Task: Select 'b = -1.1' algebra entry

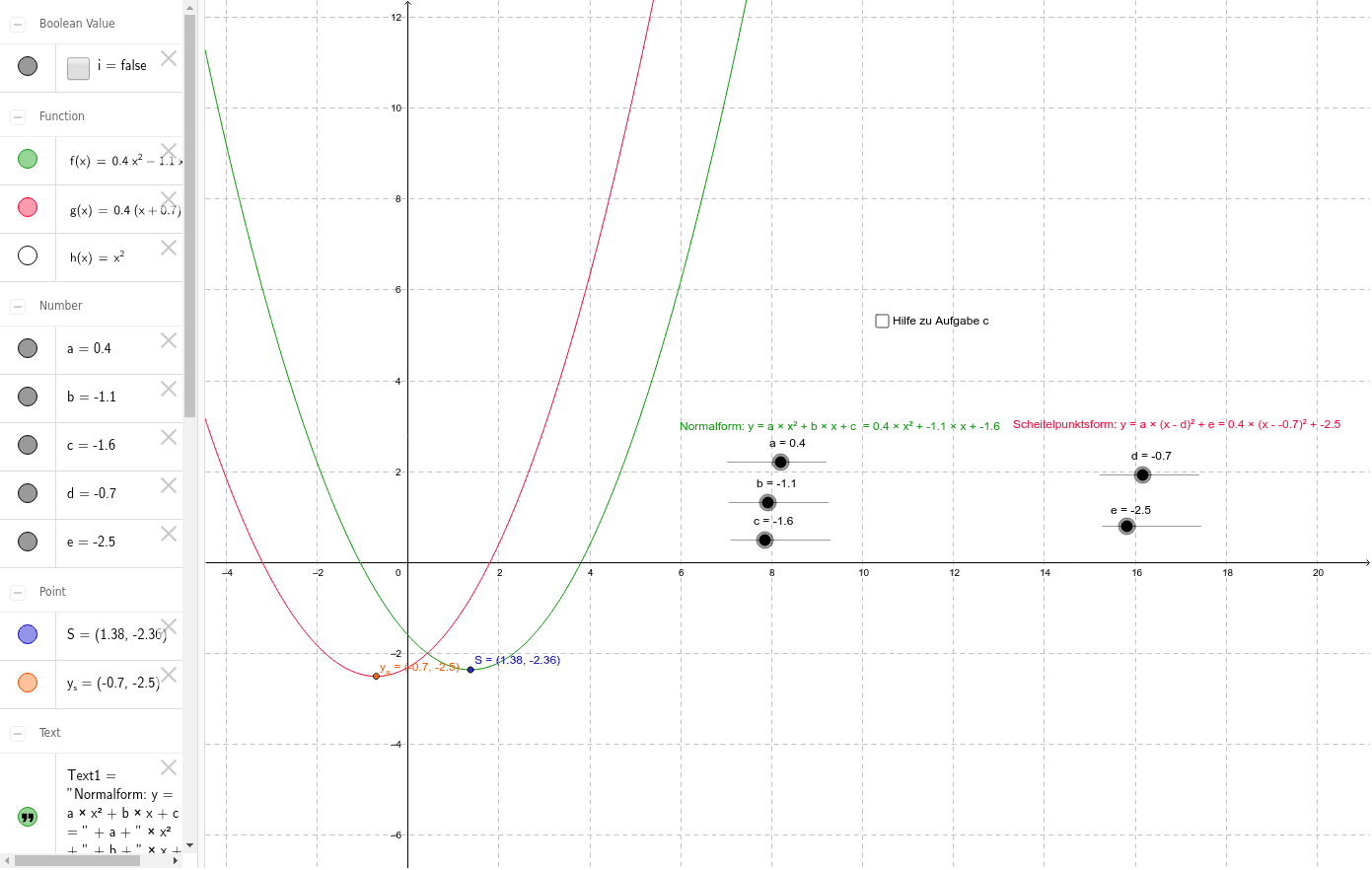Action: (x=92, y=397)
